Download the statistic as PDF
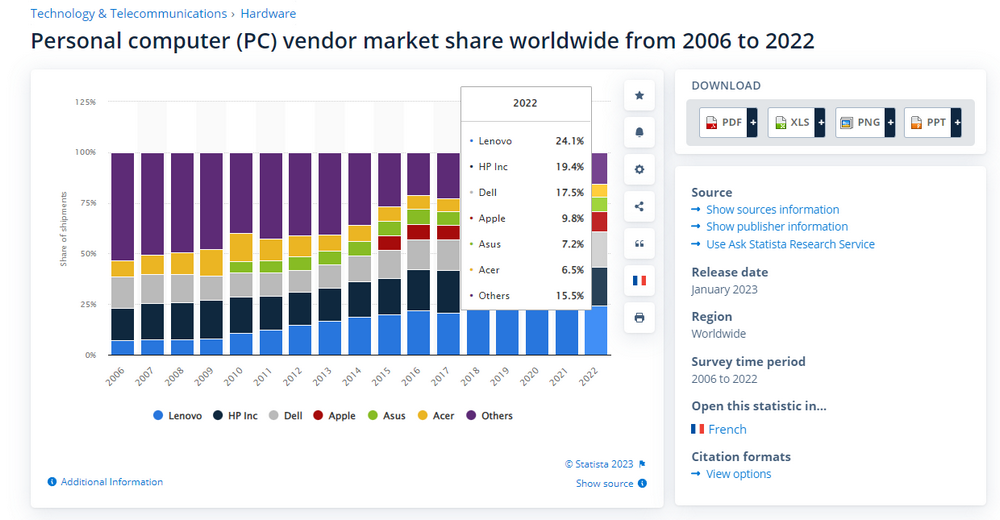Viewport: 1000px width, 520px height. (x=723, y=123)
